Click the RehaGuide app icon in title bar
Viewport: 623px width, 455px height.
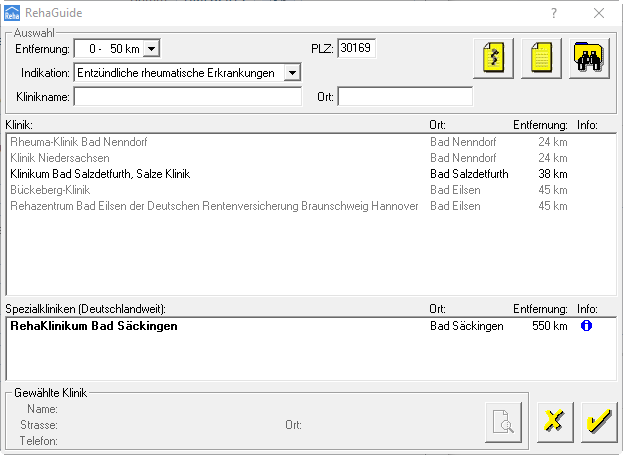(12, 13)
